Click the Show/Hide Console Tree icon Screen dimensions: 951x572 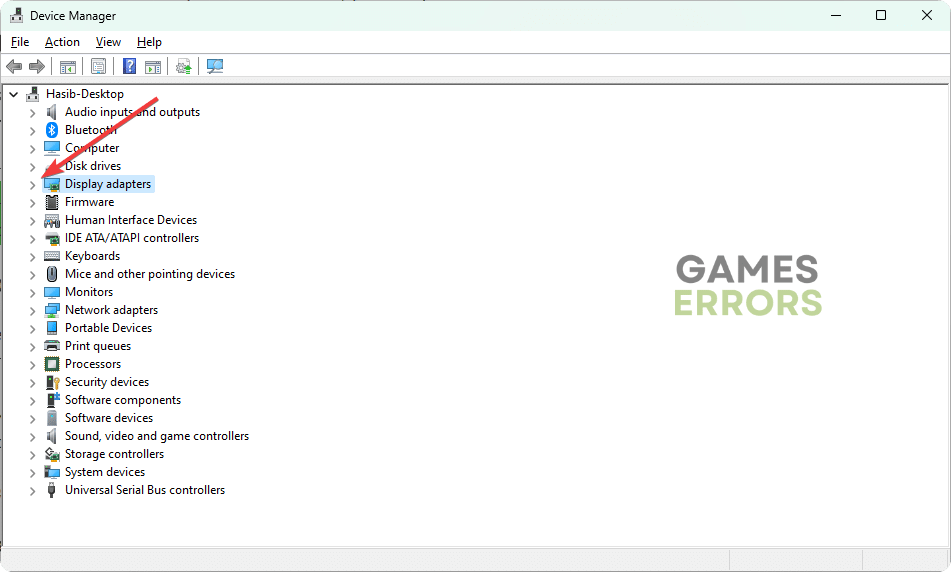pos(68,67)
